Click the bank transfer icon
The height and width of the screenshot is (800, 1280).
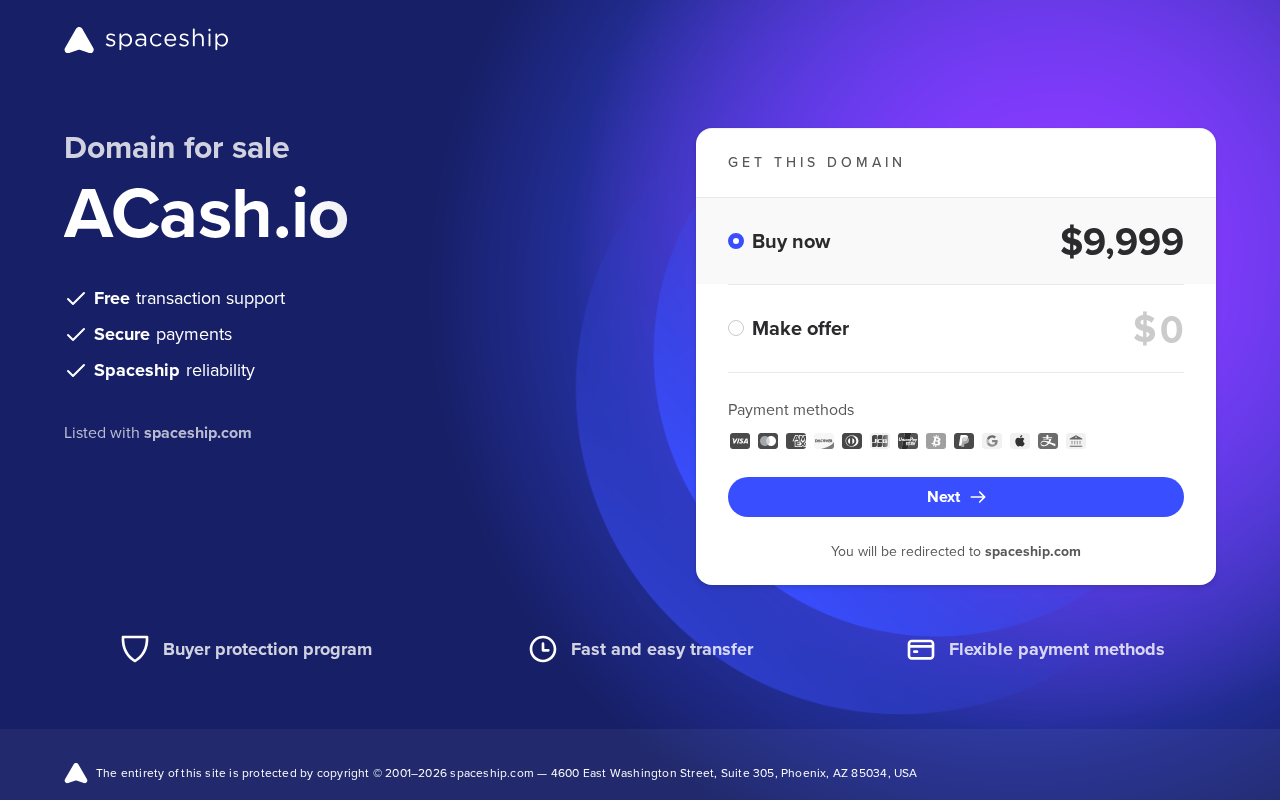tap(1076, 441)
